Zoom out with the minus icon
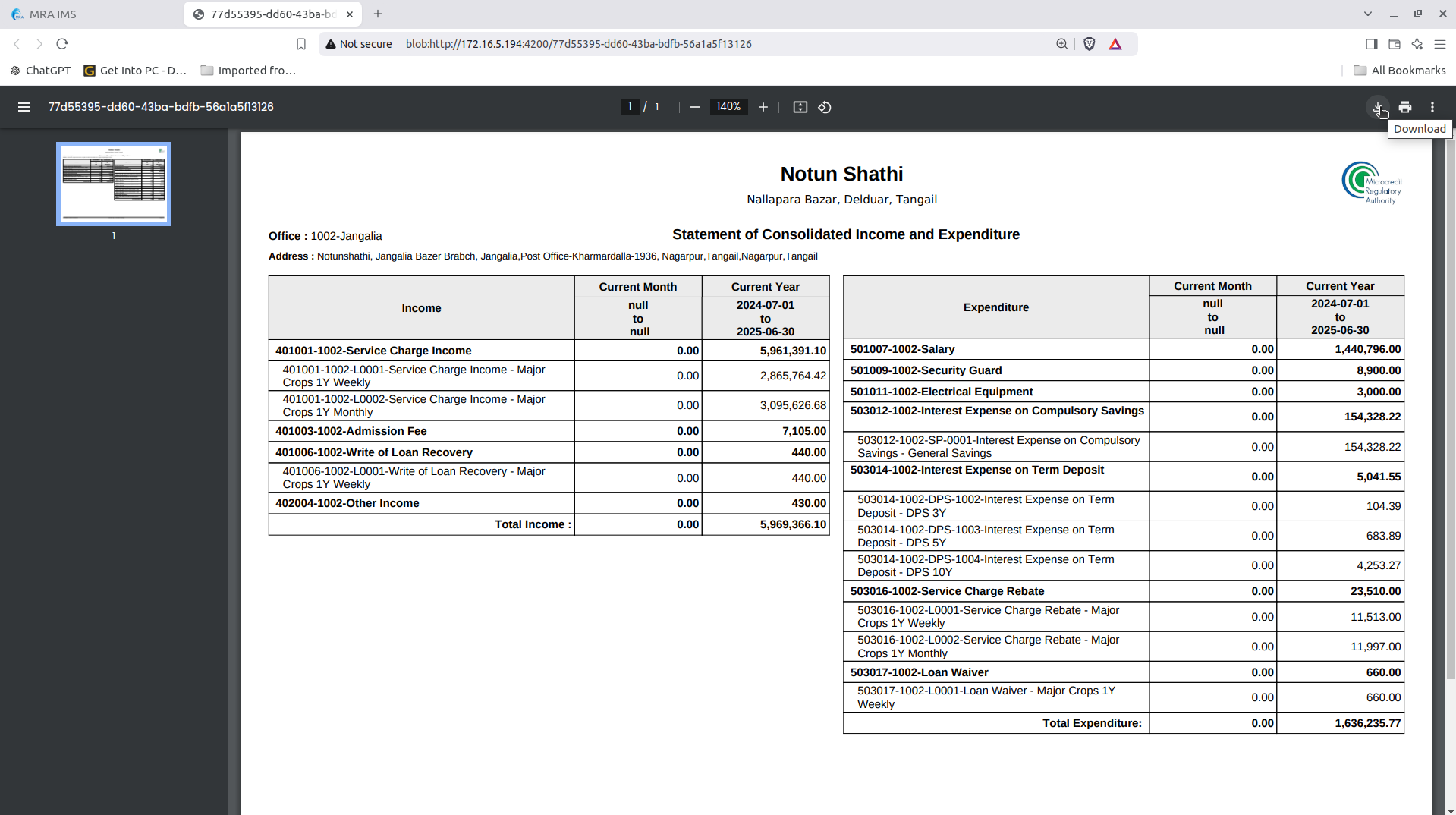1456x815 pixels. pos(694,107)
